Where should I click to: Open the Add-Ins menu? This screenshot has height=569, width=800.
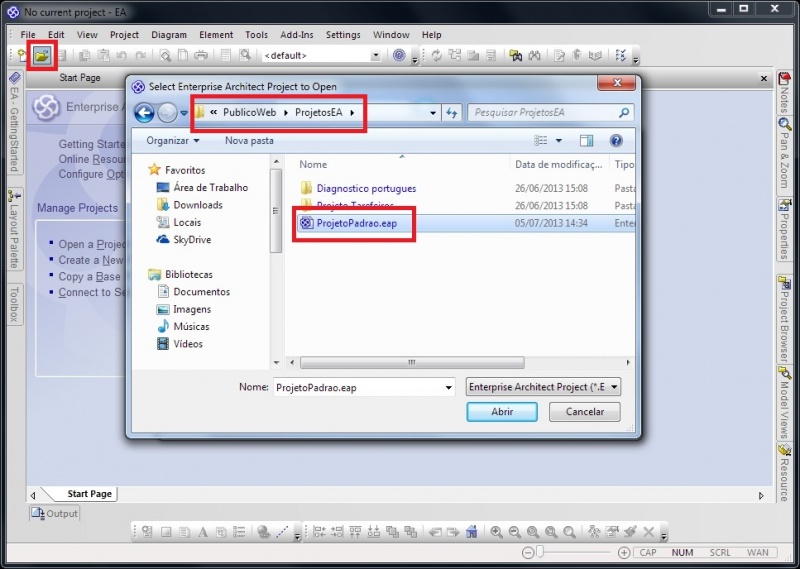coord(296,35)
